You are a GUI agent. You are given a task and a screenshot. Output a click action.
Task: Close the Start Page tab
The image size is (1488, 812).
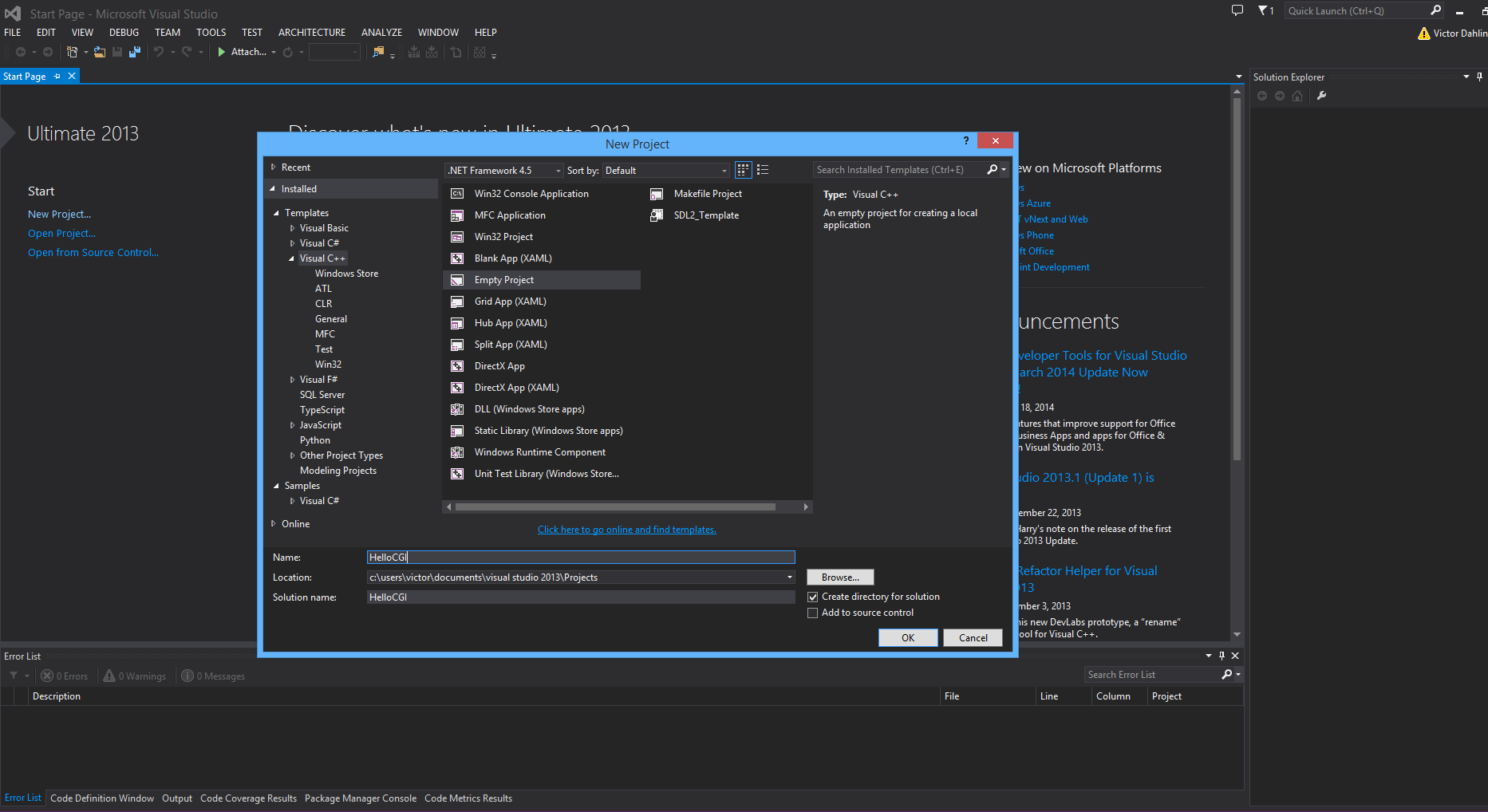click(72, 77)
